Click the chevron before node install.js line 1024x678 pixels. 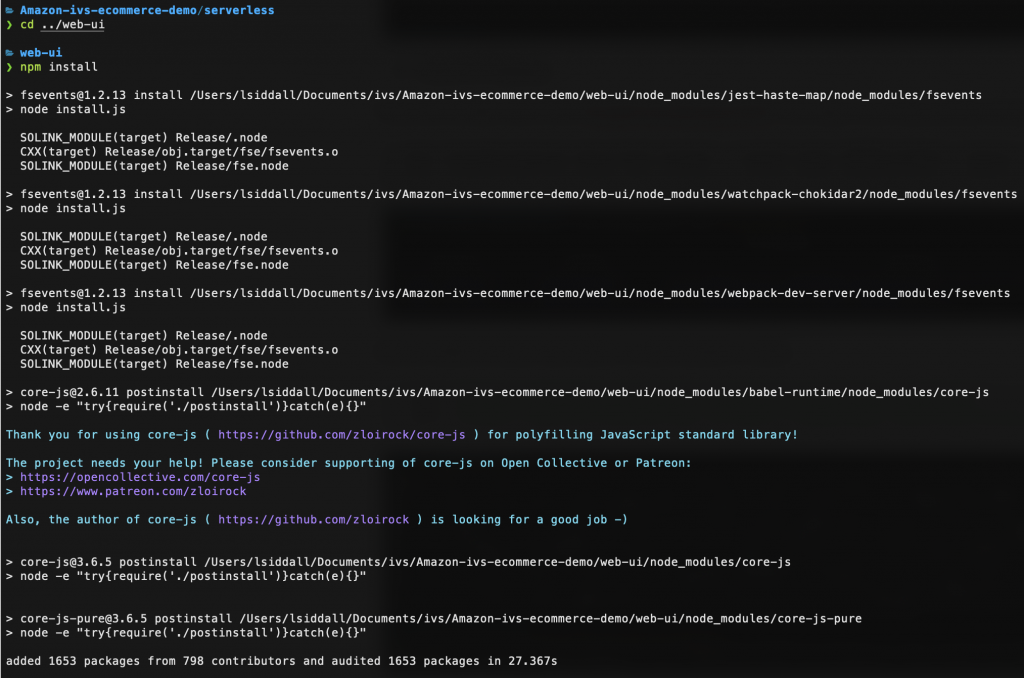(x=9, y=110)
